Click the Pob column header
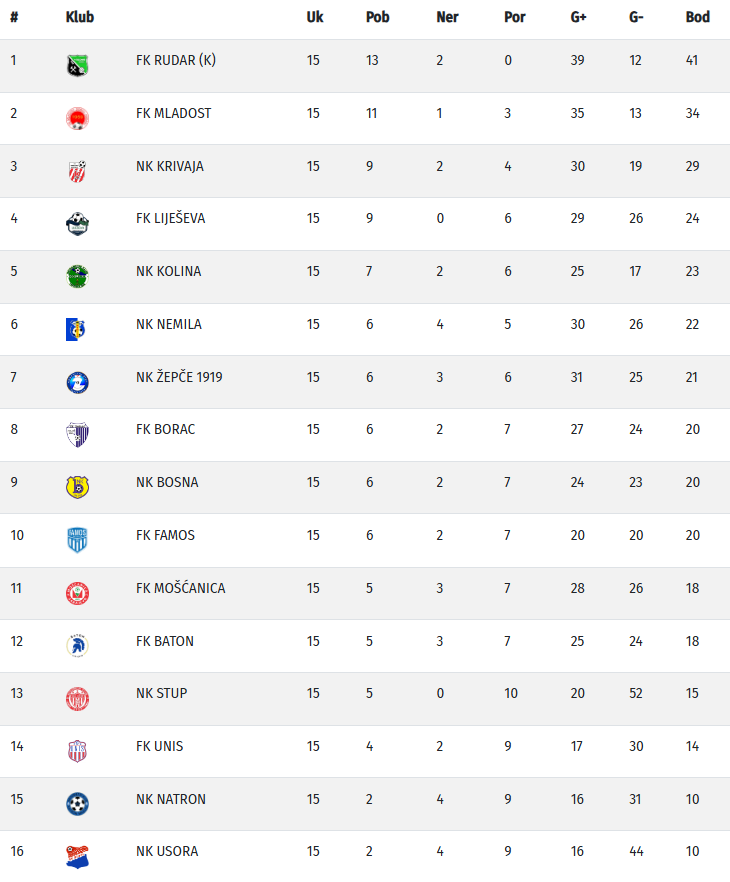 coord(377,17)
